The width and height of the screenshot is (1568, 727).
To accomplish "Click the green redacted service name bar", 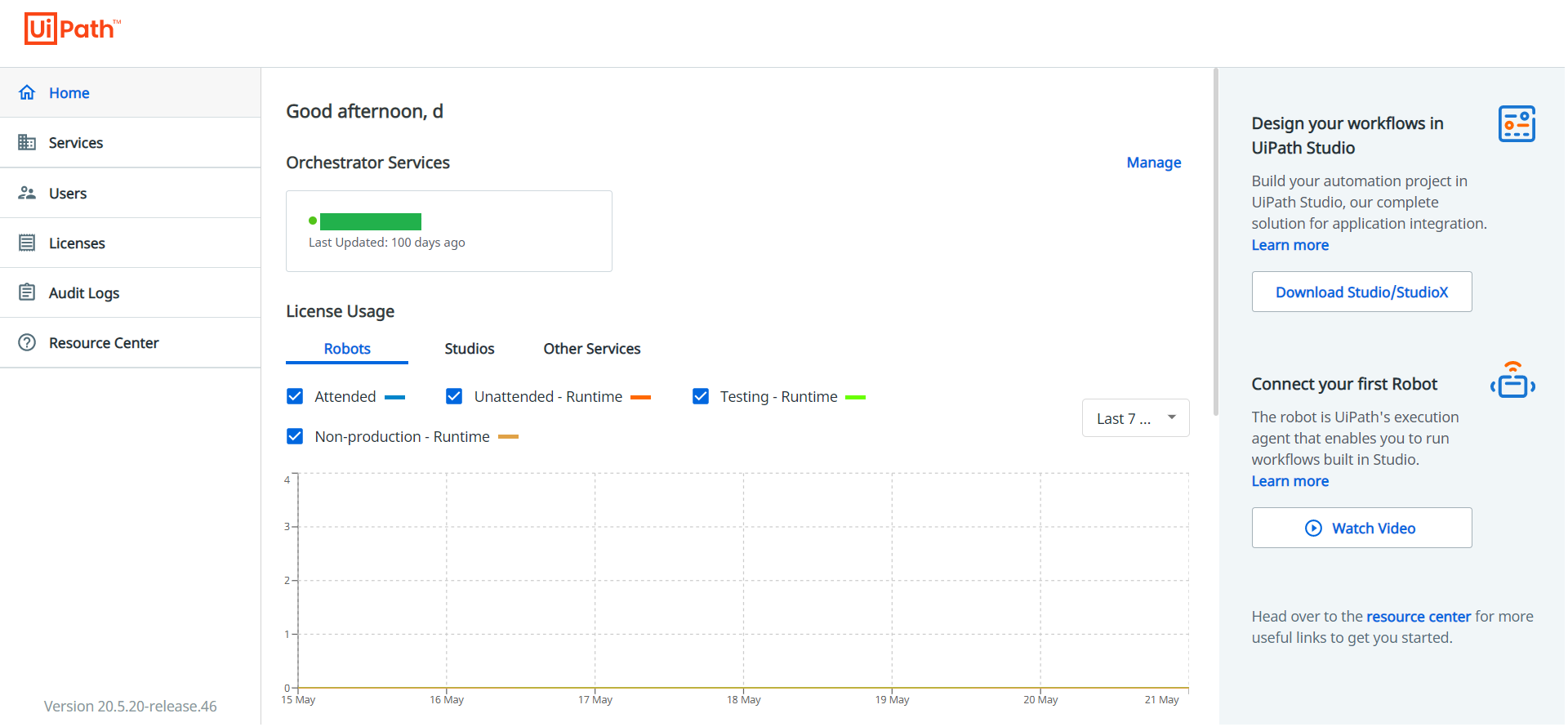I will (371, 221).
